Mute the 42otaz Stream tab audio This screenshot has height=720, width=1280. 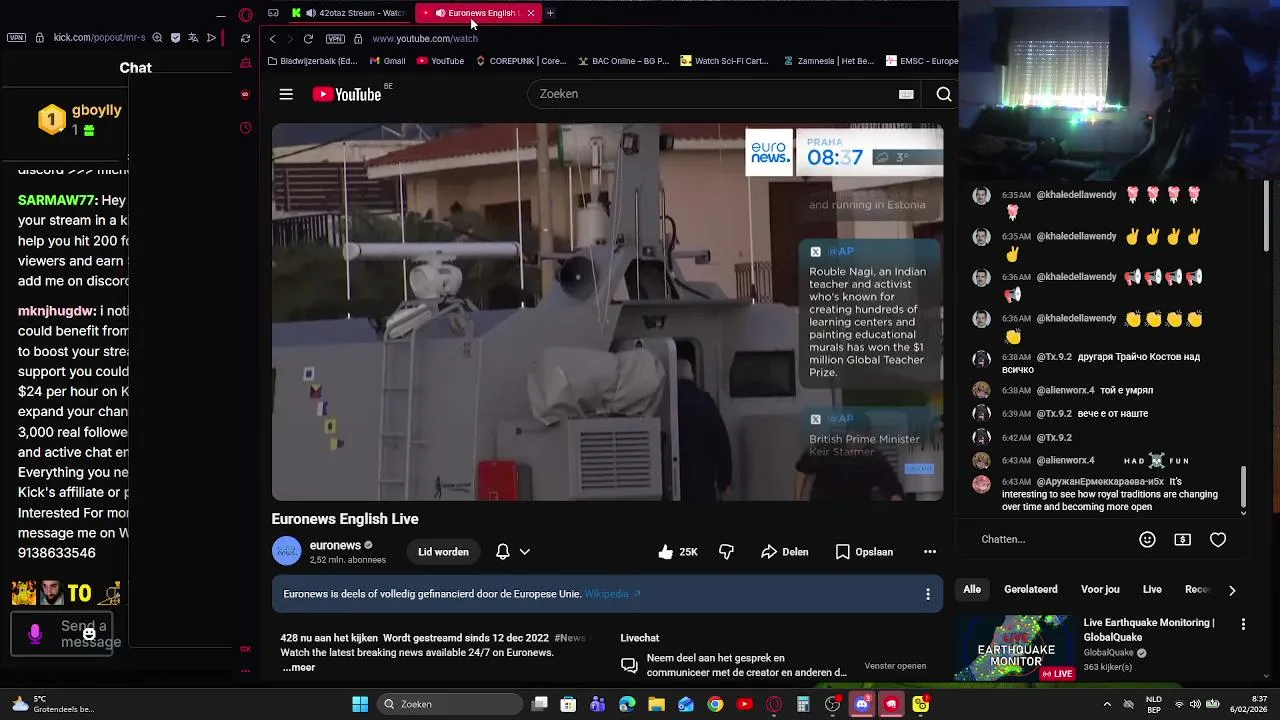[x=311, y=13]
